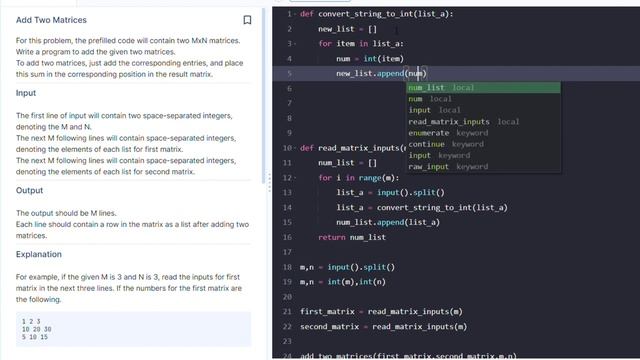640x360 pixels.
Task: Place cursor on 'return num_list' line
Action: [352, 237]
